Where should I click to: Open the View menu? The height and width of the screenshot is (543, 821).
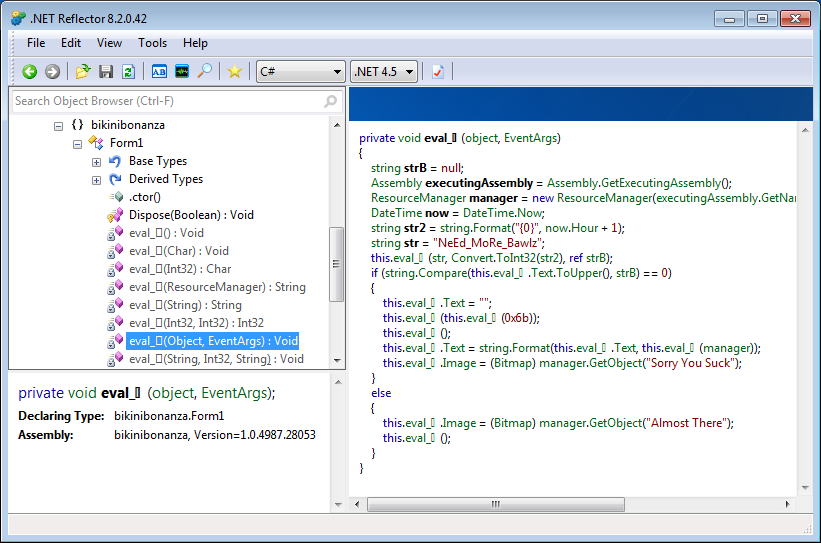click(x=109, y=43)
